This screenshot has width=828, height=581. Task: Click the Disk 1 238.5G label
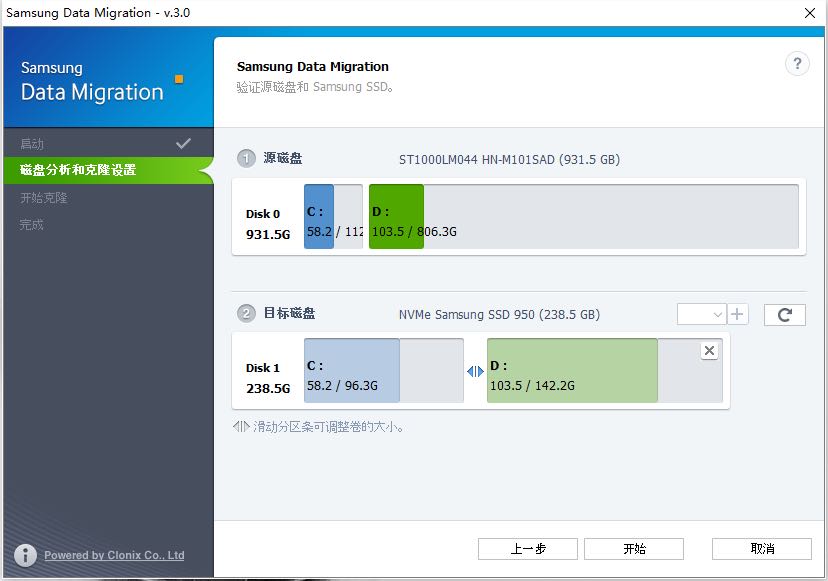pos(268,378)
